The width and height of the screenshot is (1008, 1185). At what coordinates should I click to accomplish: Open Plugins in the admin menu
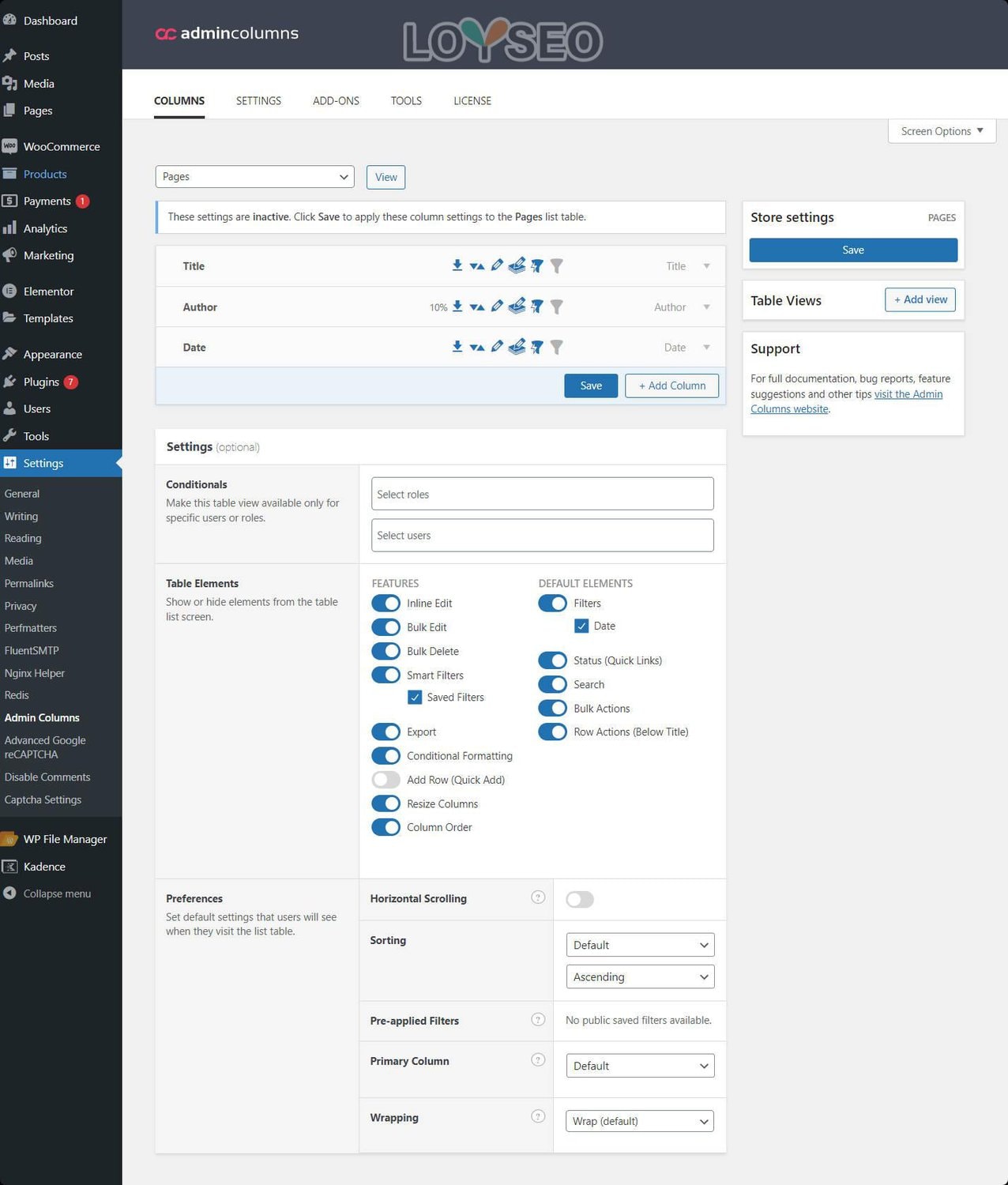[61, 382]
